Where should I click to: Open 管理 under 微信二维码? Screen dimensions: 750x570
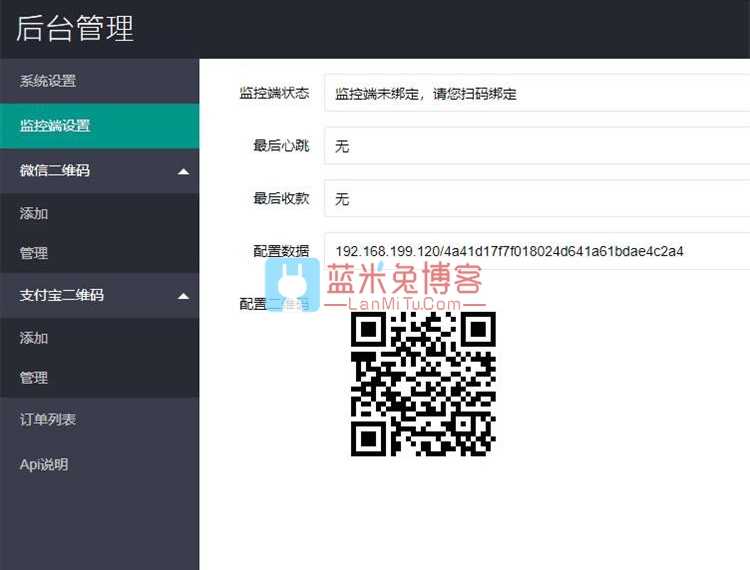tap(99, 253)
